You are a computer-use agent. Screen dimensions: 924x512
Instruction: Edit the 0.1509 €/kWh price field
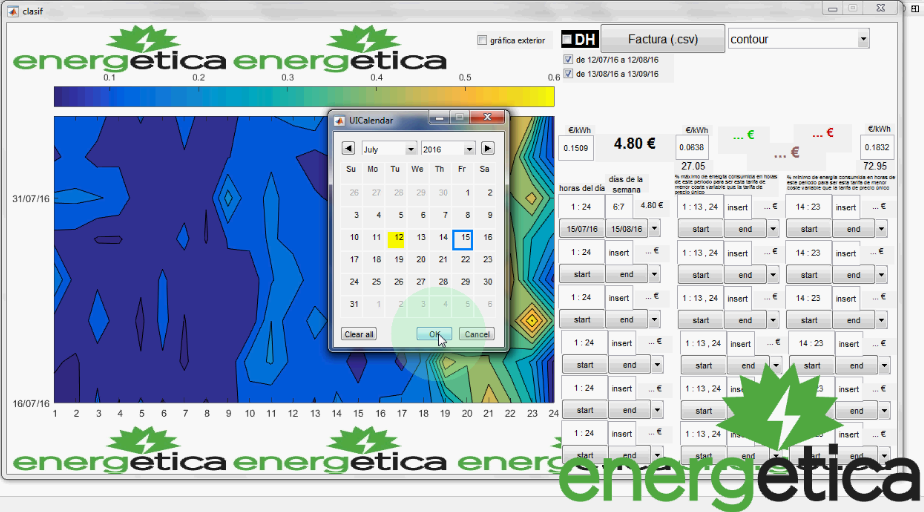pyautogui.click(x=576, y=148)
